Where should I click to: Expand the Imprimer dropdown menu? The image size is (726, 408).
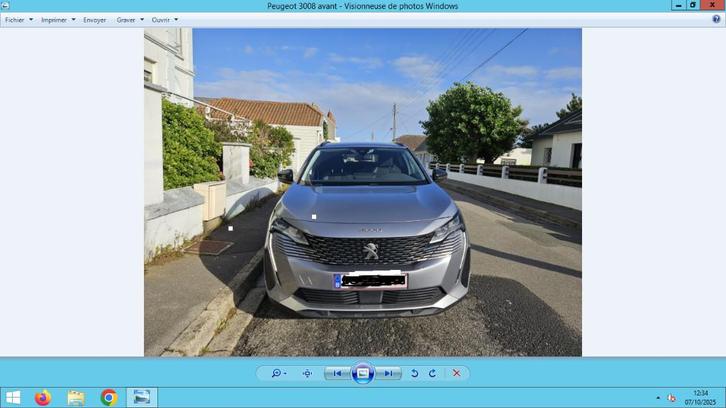click(x=57, y=20)
